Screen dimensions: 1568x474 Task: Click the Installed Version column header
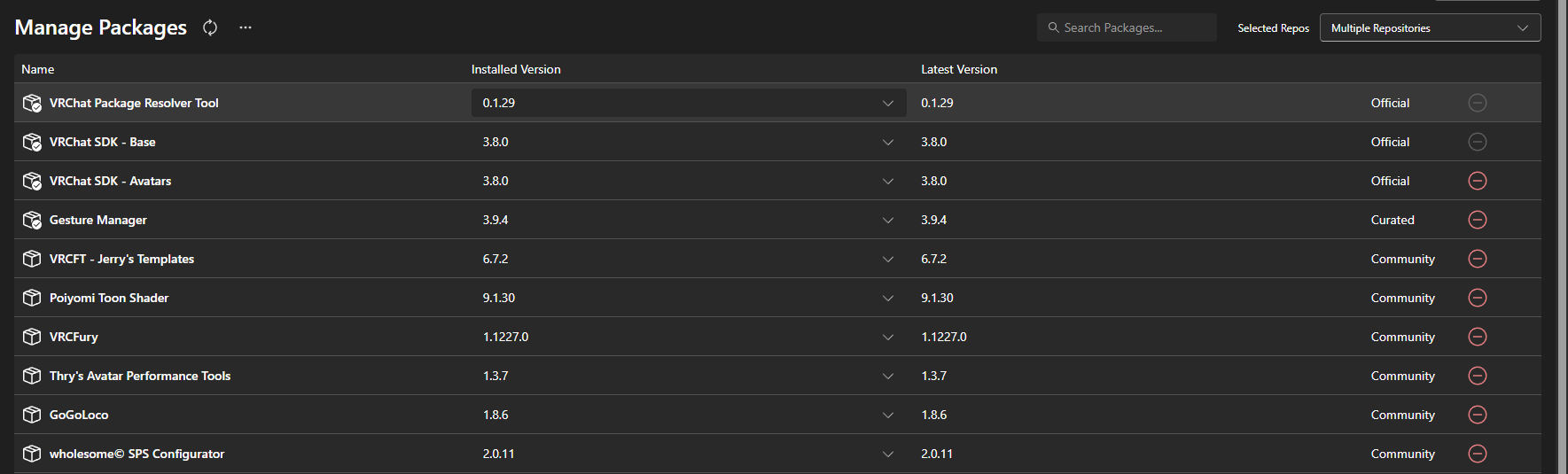click(516, 69)
